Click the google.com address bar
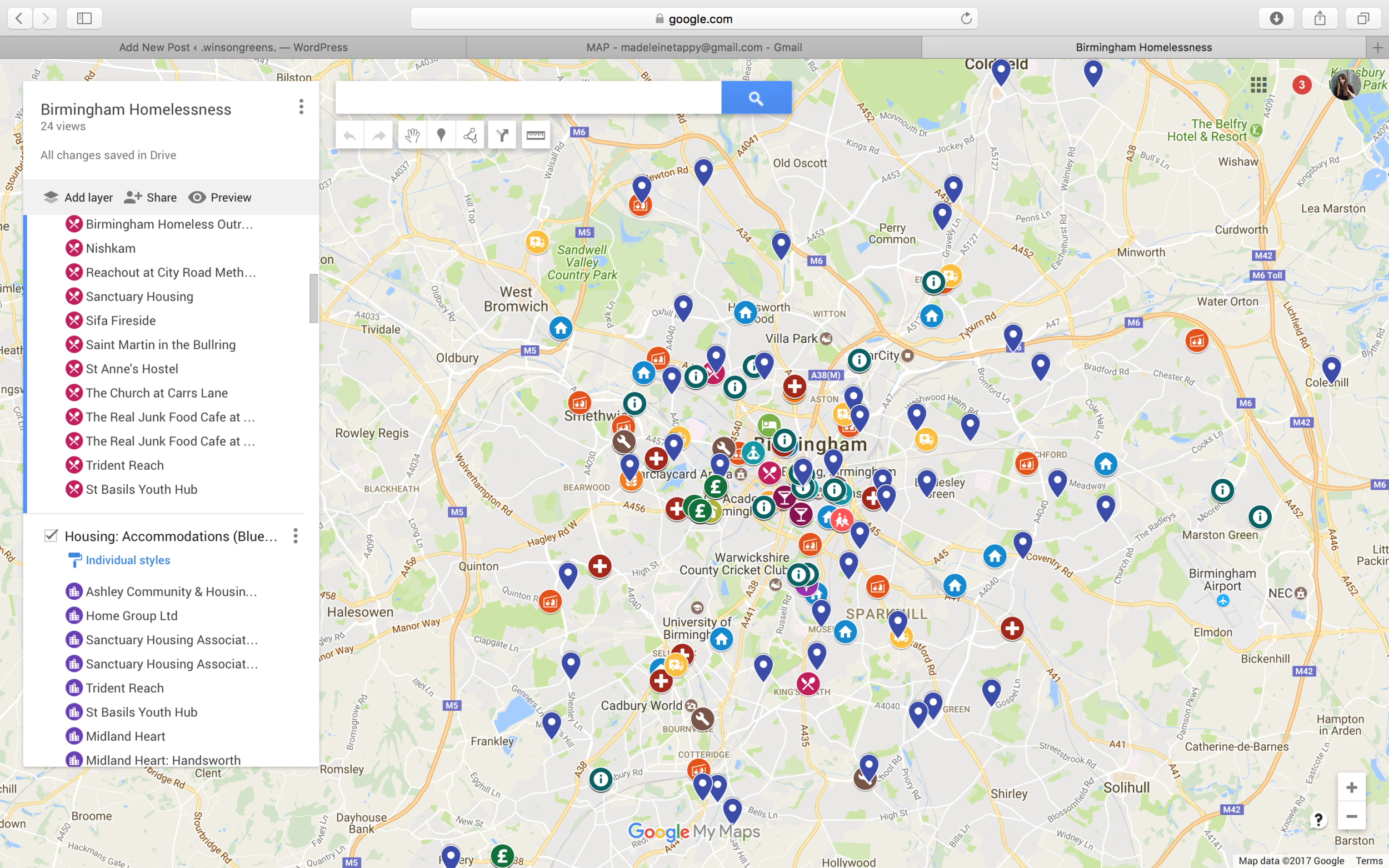The image size is (1389, 868). (693, 18)
